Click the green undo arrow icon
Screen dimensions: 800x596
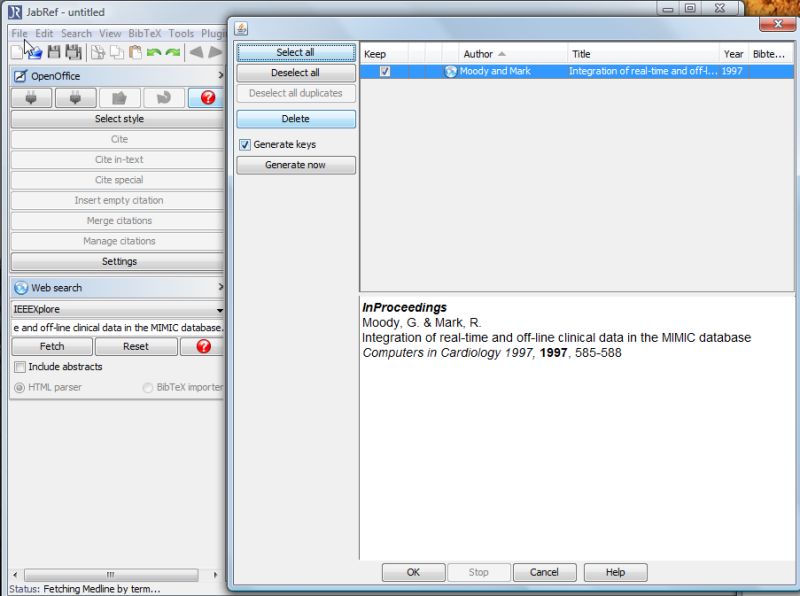[154, 52]
